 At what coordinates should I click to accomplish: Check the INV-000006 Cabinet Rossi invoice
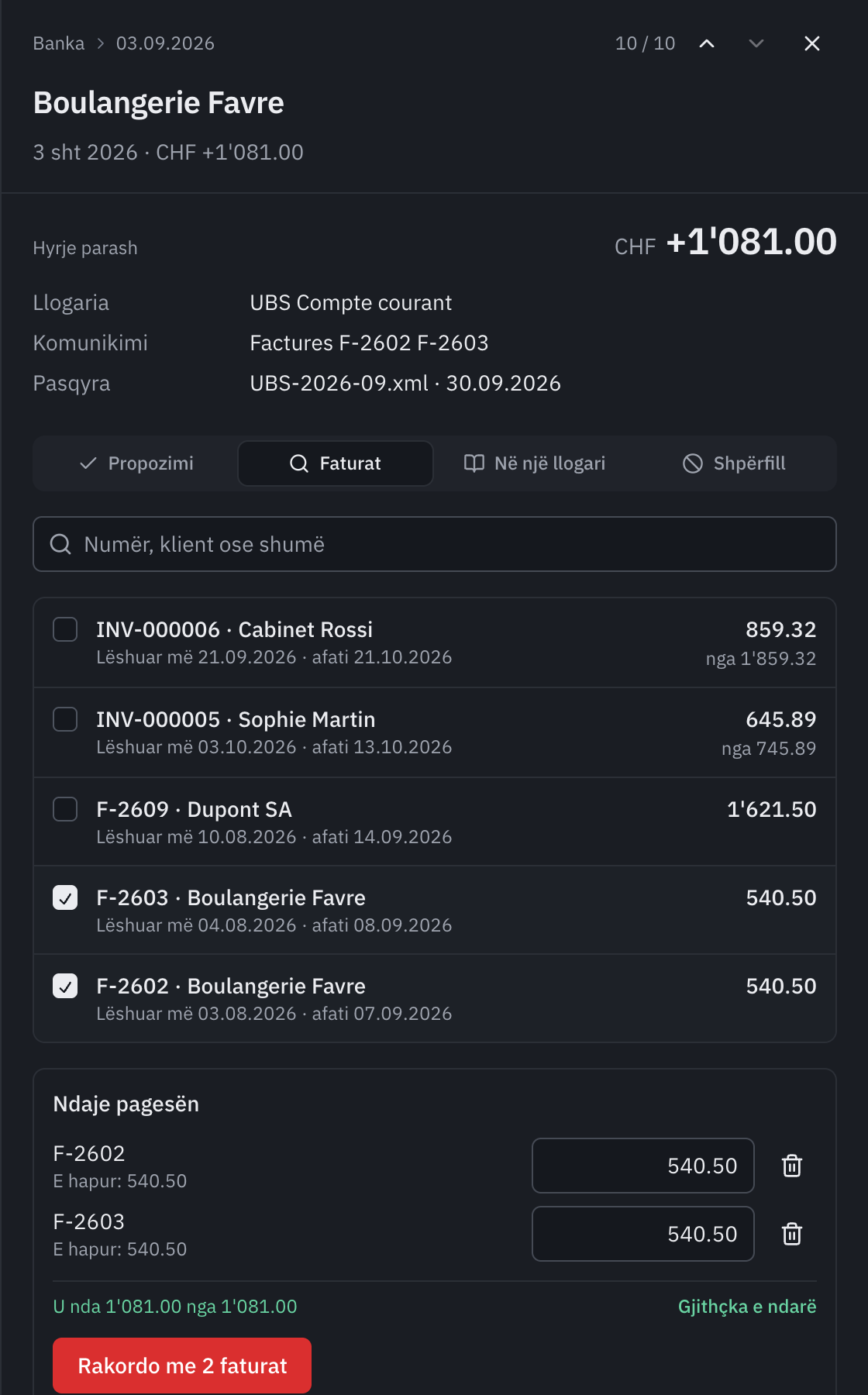coord(65,629)
